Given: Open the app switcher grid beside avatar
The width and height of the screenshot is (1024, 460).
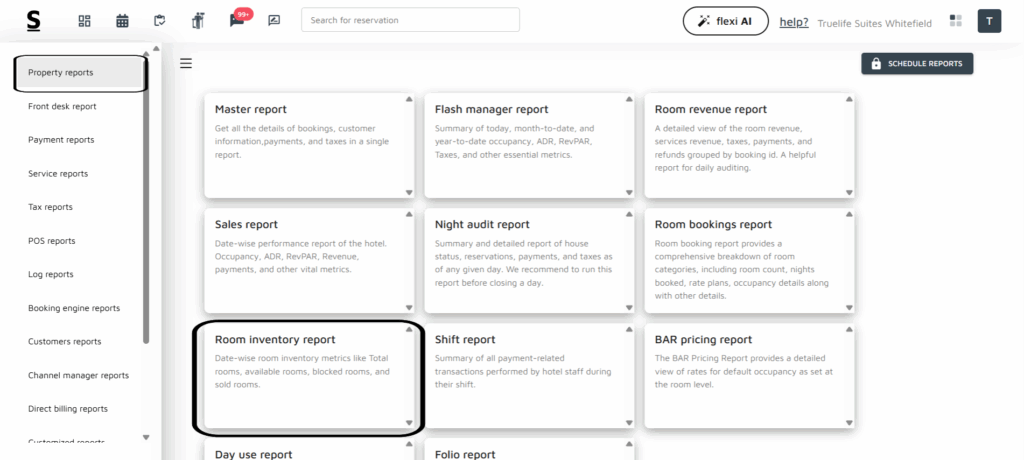Looking at the screenshot, I should point(956,21).
